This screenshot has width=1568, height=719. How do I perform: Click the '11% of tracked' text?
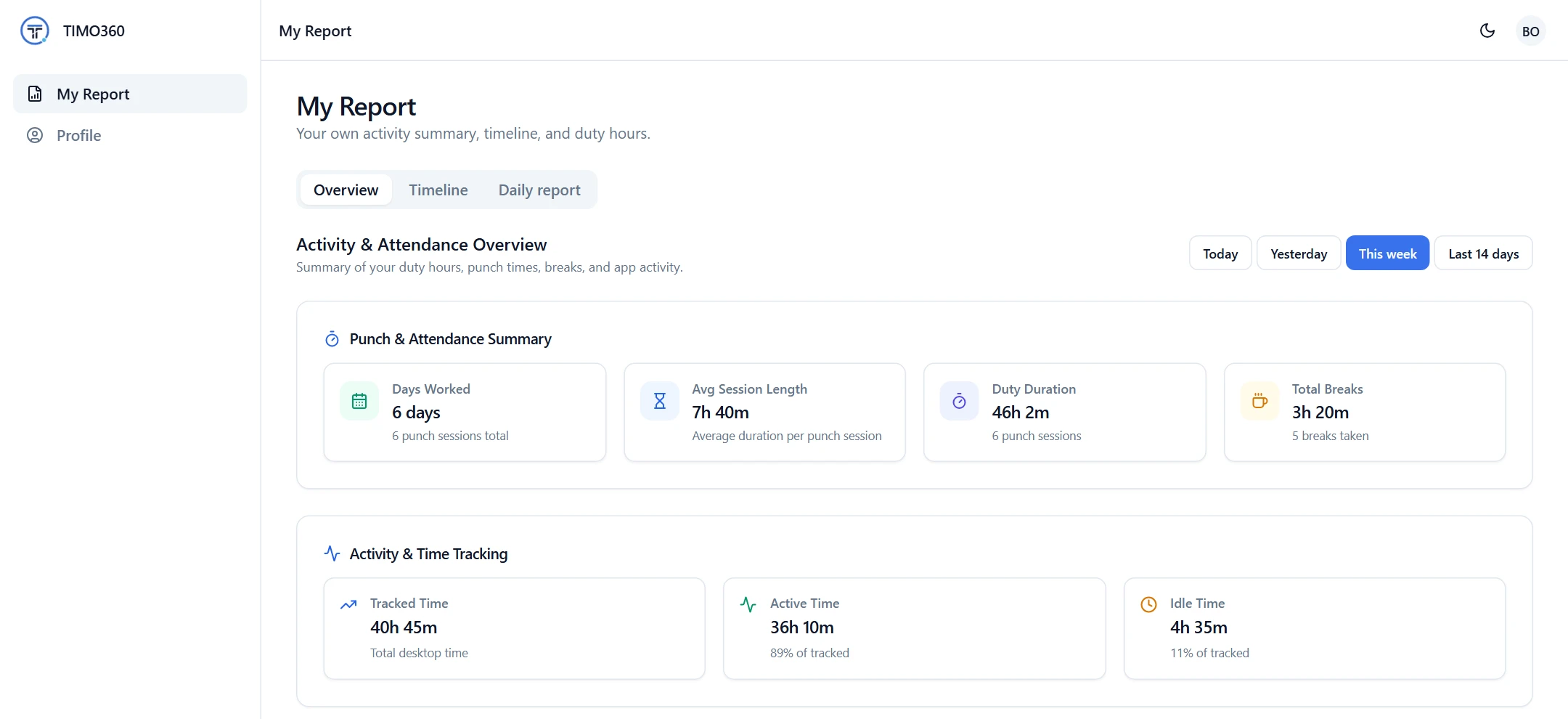coord(1209,653)
